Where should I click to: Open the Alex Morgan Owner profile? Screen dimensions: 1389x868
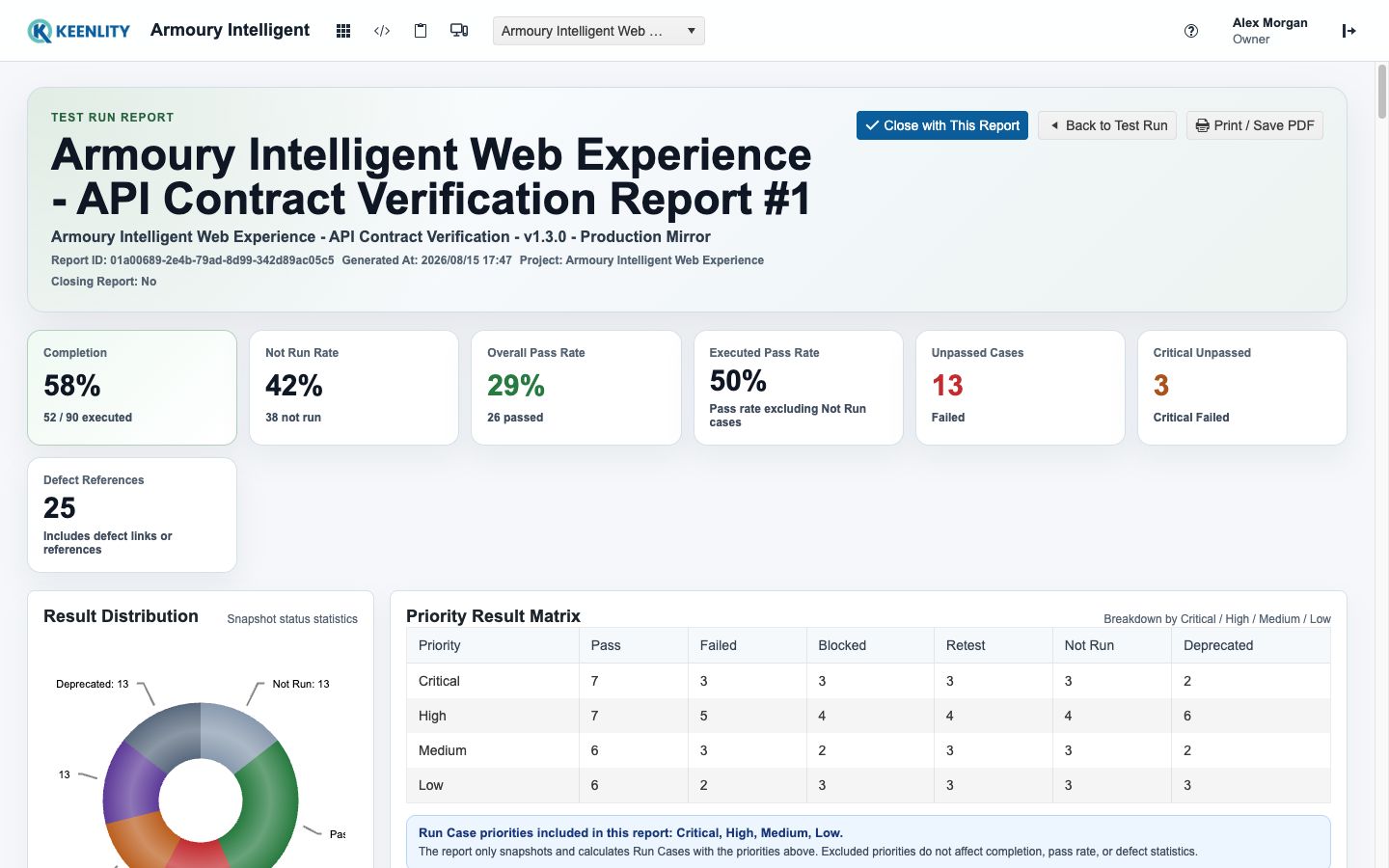click(1269, 31)
